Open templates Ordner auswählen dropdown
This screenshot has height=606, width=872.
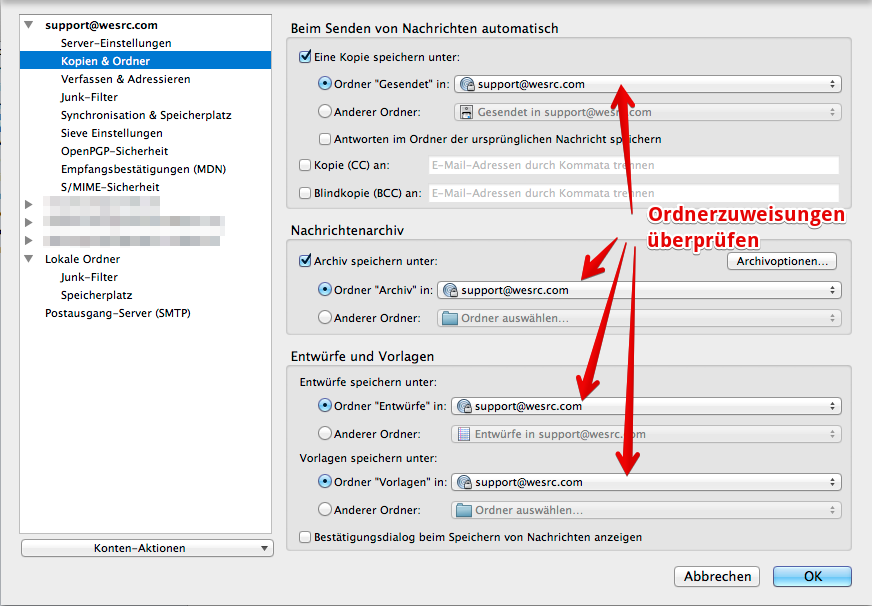click(x=646, y=510)
